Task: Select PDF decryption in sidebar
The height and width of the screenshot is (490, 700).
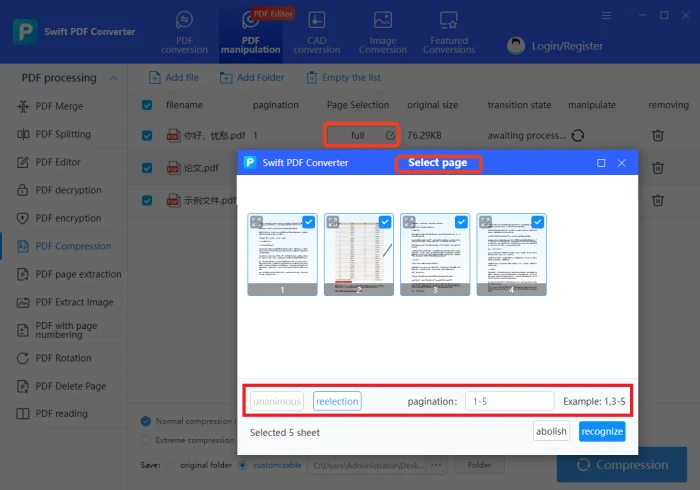Action: [x=63, y=190]
